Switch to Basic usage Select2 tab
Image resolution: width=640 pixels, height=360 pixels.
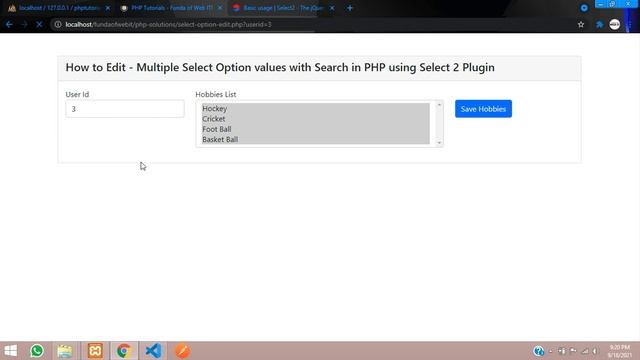point(282,8)
